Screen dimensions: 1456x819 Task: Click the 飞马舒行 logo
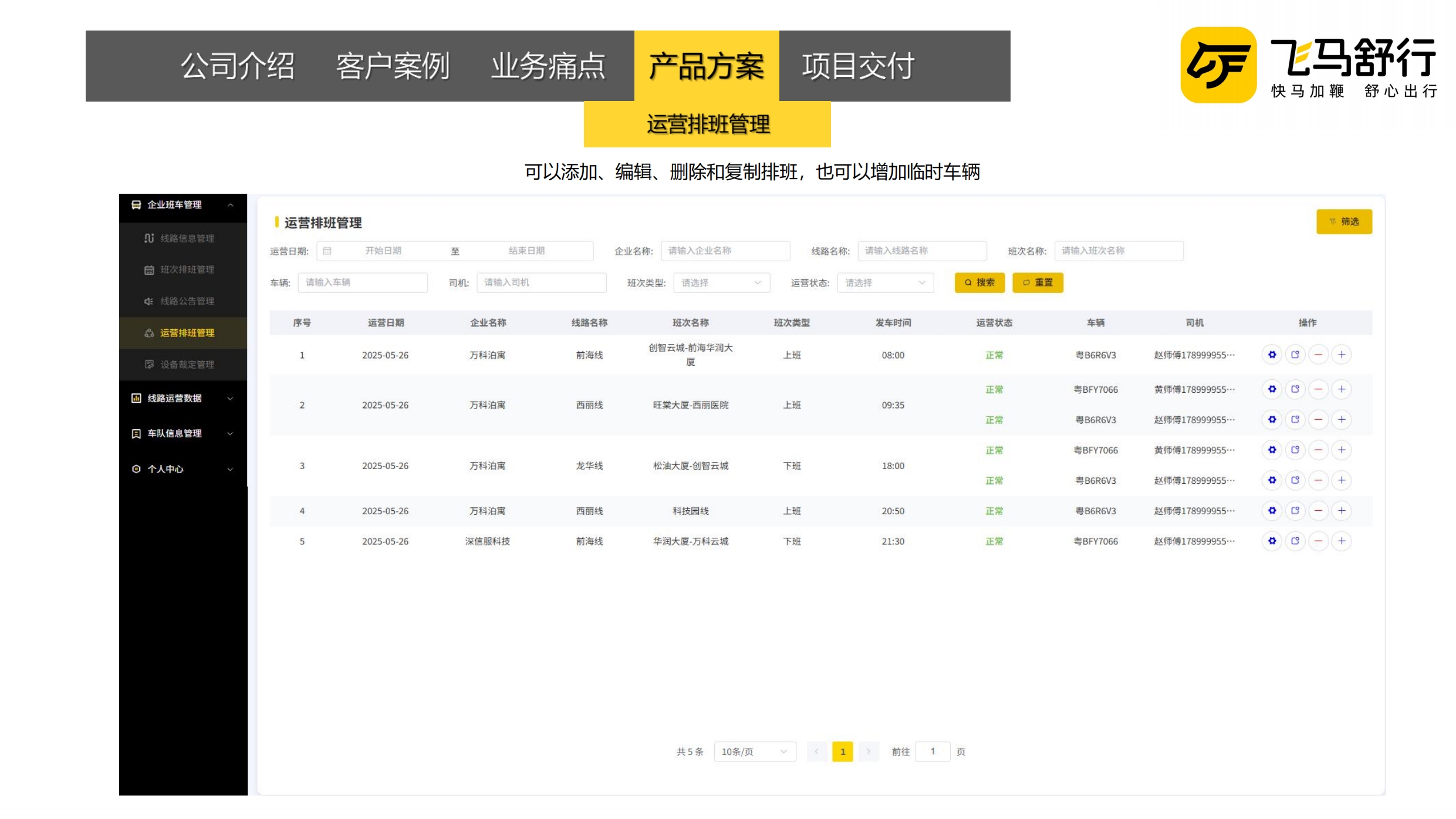point(1309,65)
